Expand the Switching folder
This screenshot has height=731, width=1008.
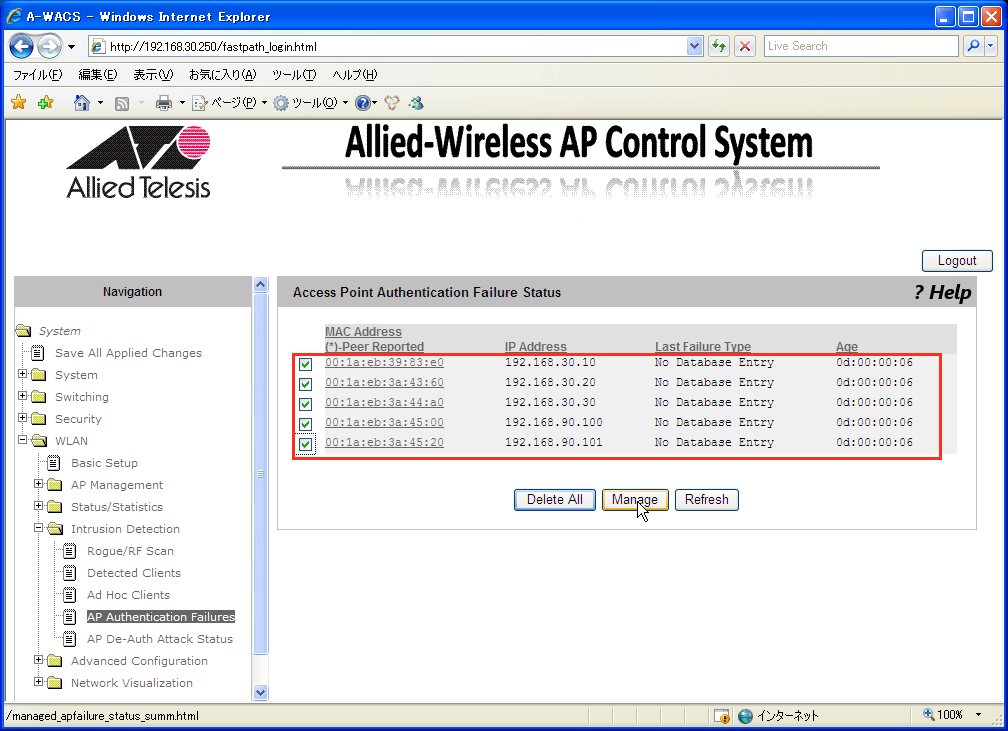click(x=22, y=395)
